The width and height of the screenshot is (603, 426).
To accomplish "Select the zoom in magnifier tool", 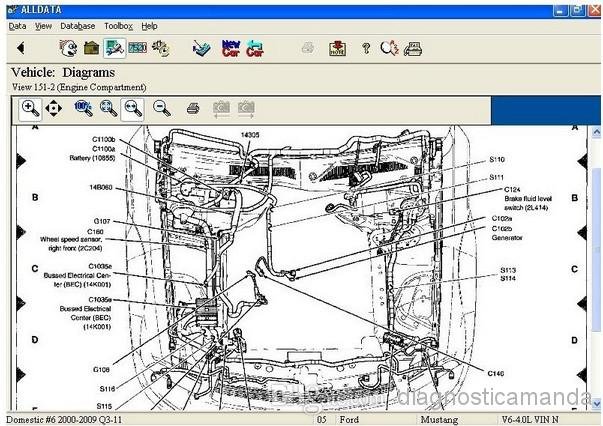I will (x=30, y=109).
